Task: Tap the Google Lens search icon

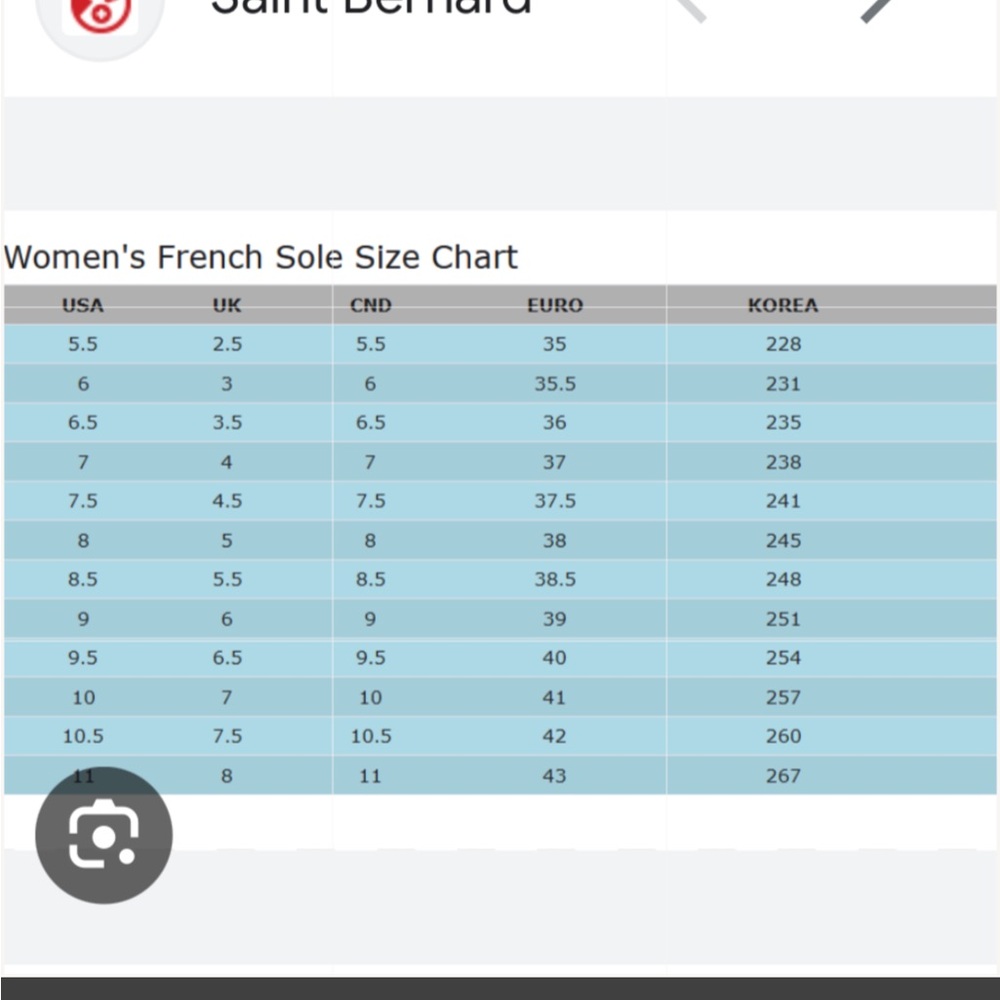Action: tap(103, 835)
